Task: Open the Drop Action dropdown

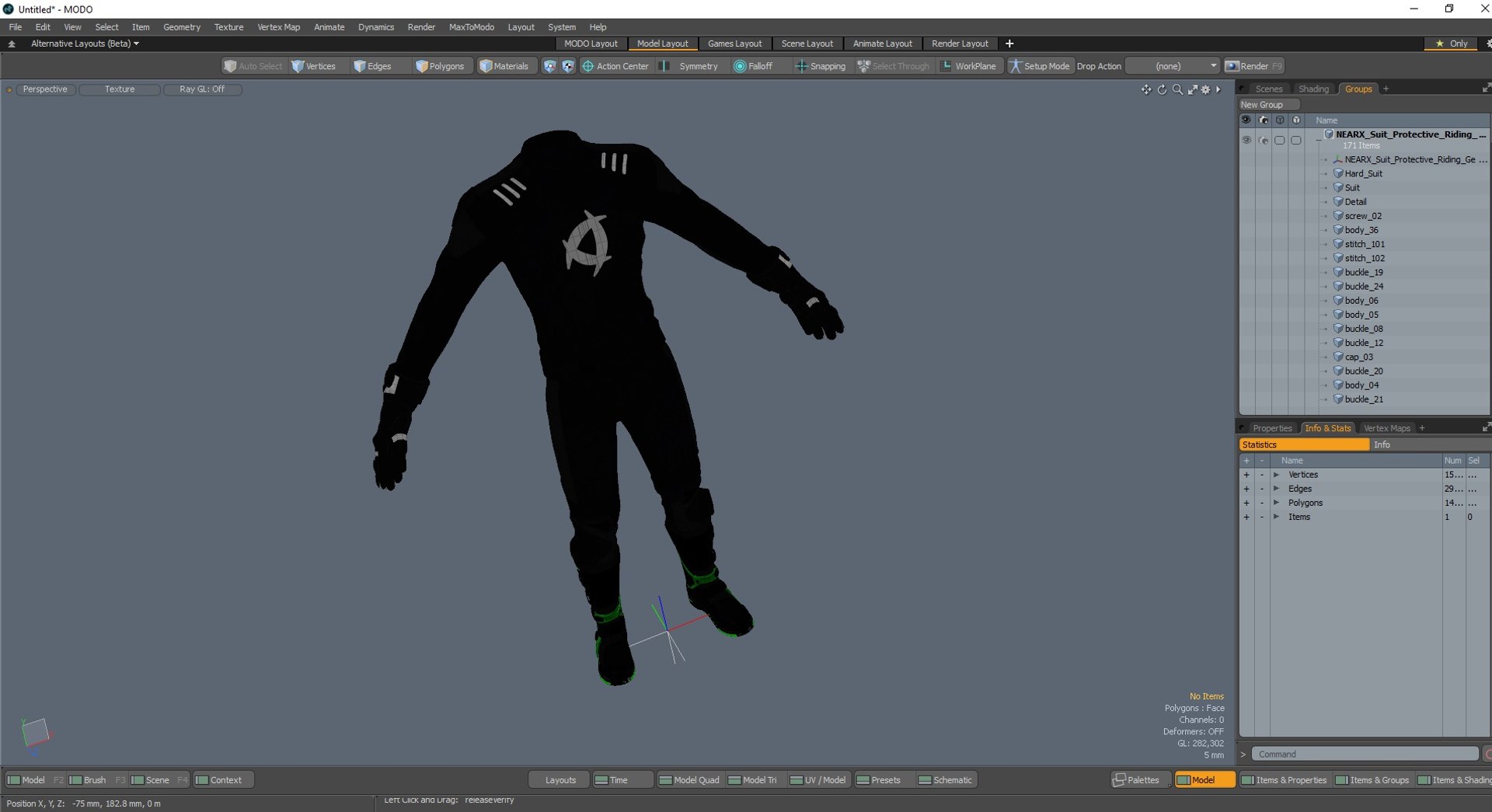Action: pyautogui.click(x=1172, y=66)
